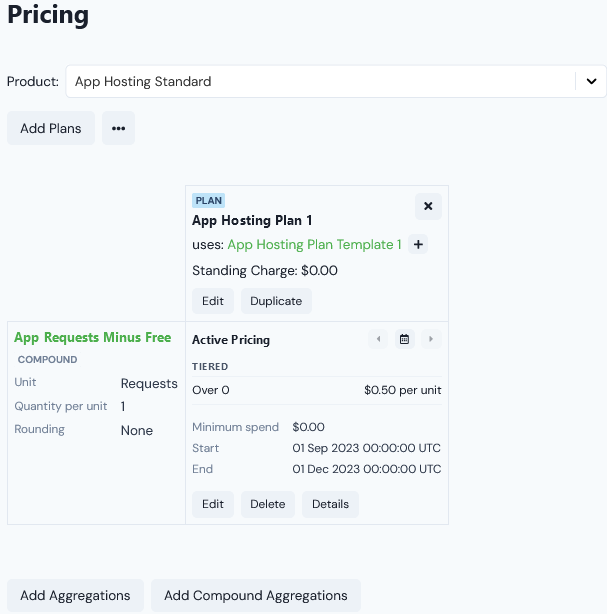Click the Add Aggregations button
This screenshot has height=614, width=607.
coord(75,595)
